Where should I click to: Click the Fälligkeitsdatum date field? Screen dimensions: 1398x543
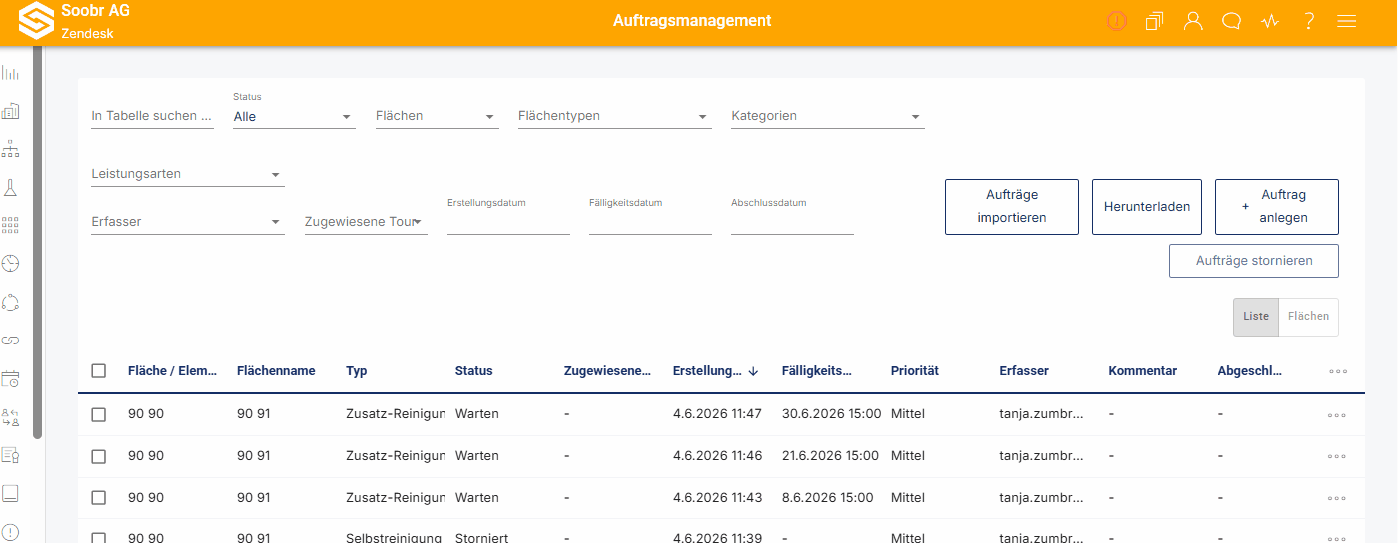(650, 222)
